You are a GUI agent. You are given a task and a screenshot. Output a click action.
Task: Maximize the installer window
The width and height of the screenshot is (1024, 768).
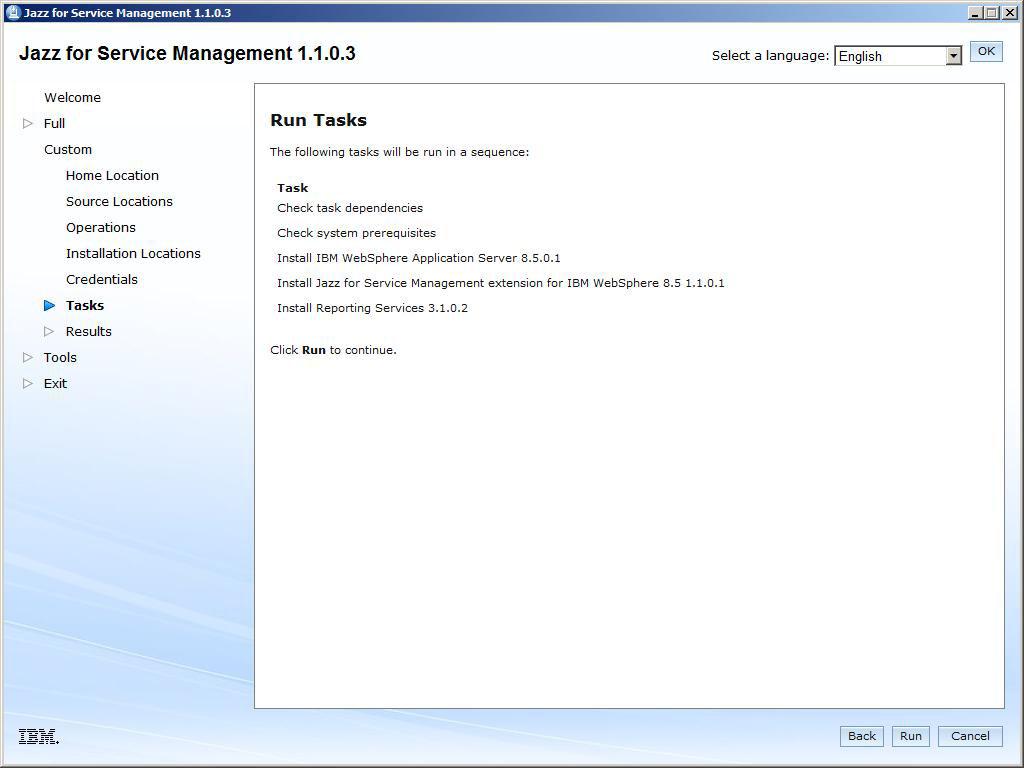991,12
